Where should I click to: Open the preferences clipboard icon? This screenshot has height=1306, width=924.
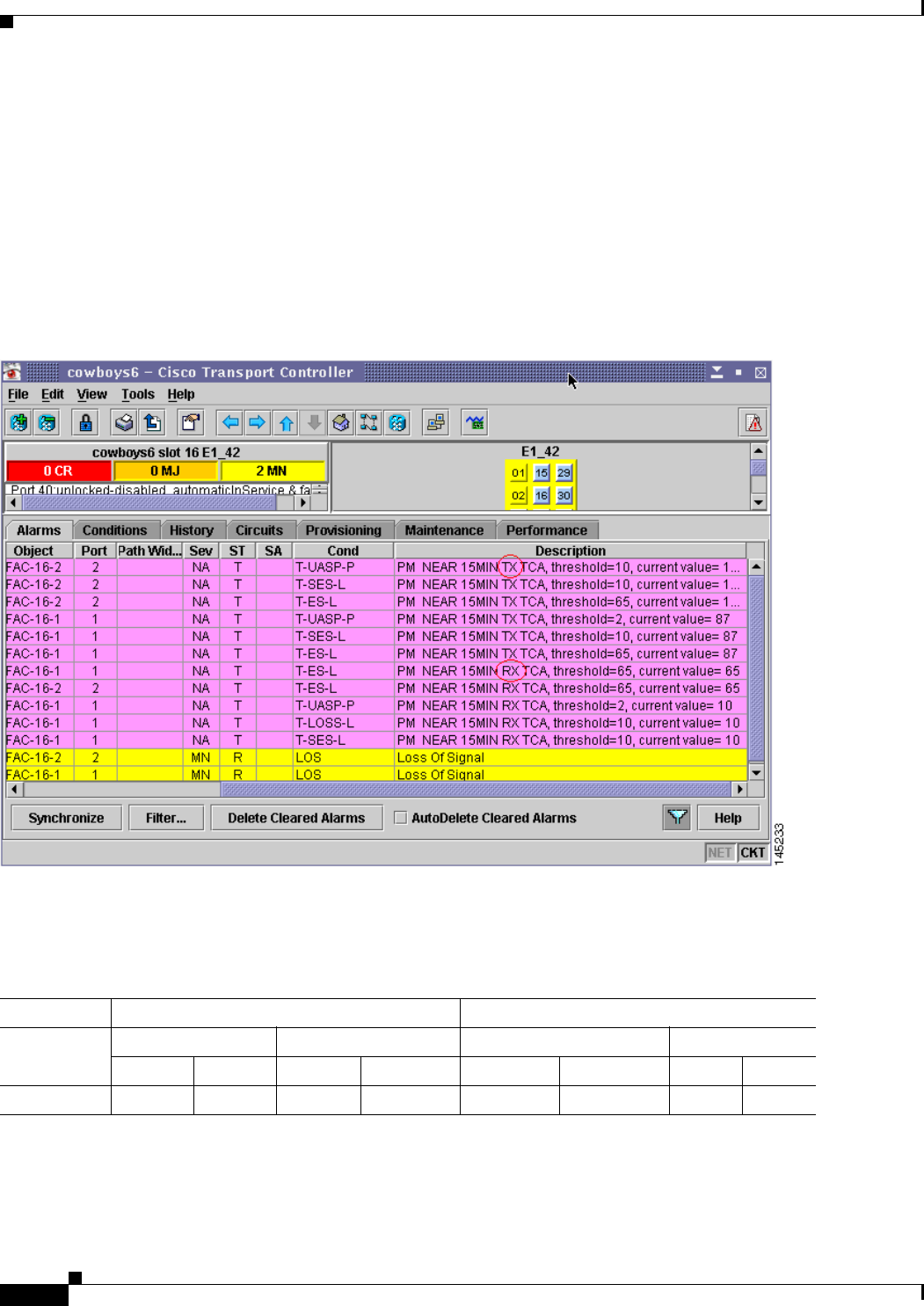[x=191, y=423]
